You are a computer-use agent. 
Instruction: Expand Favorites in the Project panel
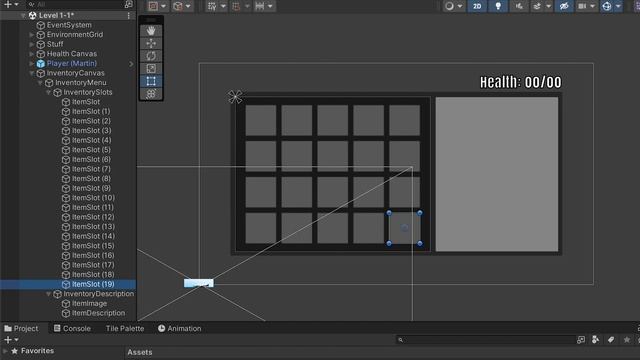(x=5, y=351)
